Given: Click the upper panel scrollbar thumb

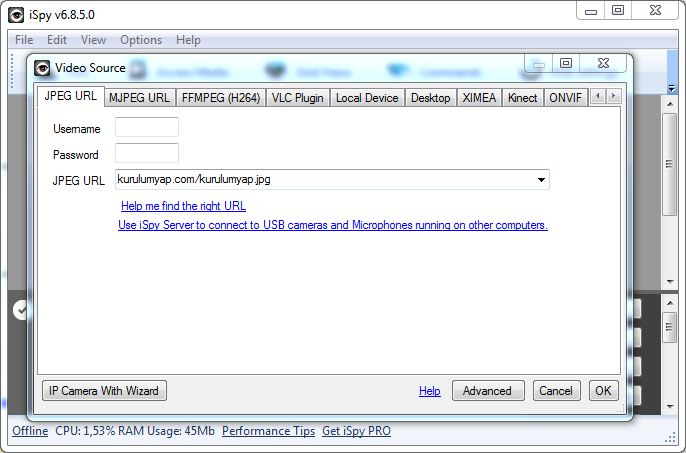Looking at the screenshot, I should point(670,164).
